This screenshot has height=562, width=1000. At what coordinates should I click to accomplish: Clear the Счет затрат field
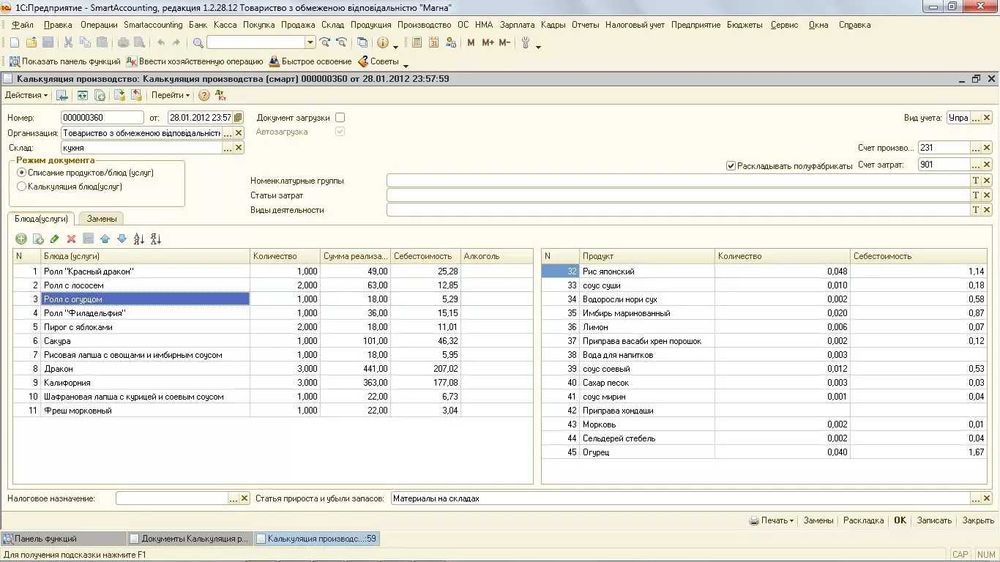pos(987,164)
